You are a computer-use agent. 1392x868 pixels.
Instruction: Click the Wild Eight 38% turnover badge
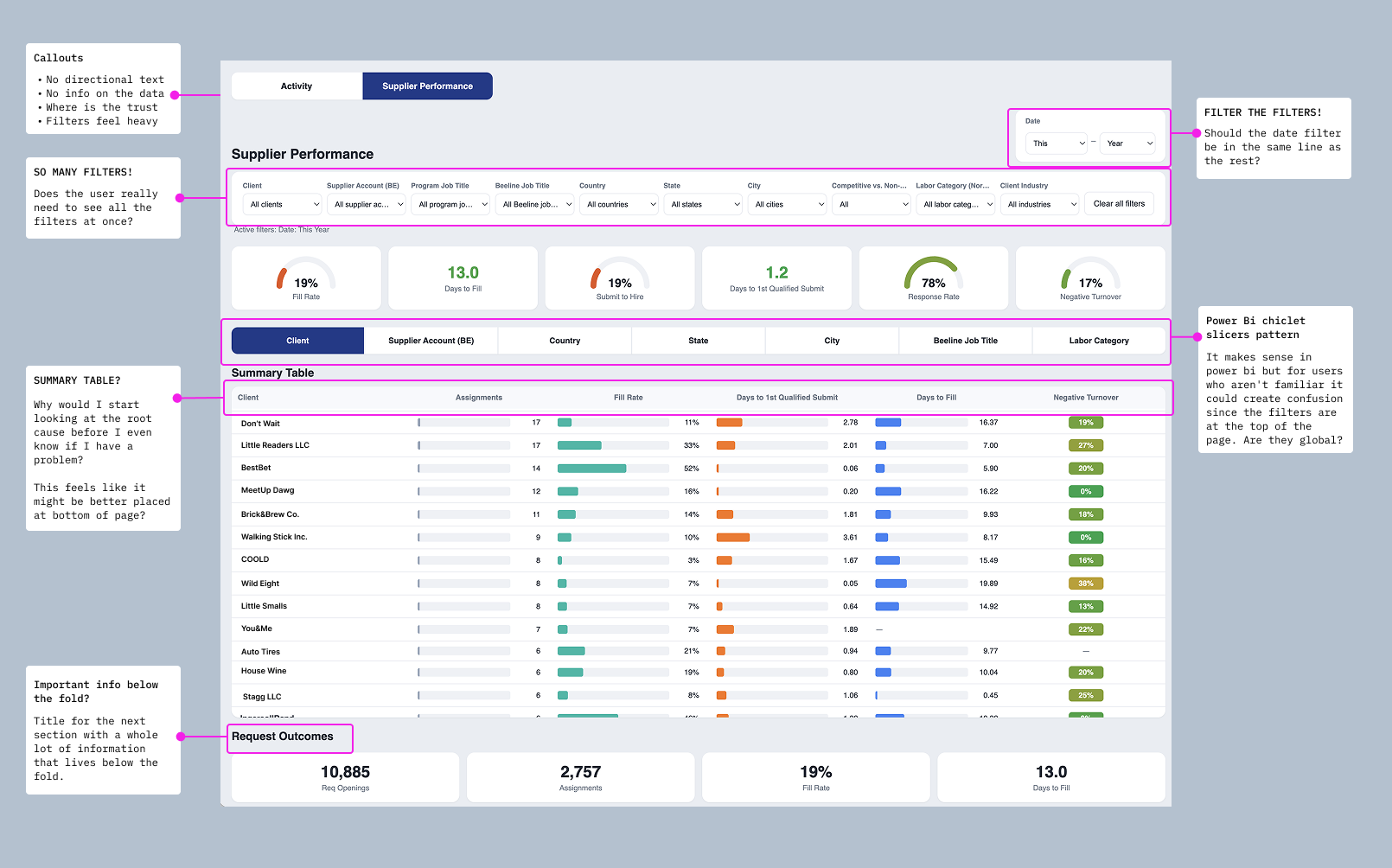(1086, 584)
